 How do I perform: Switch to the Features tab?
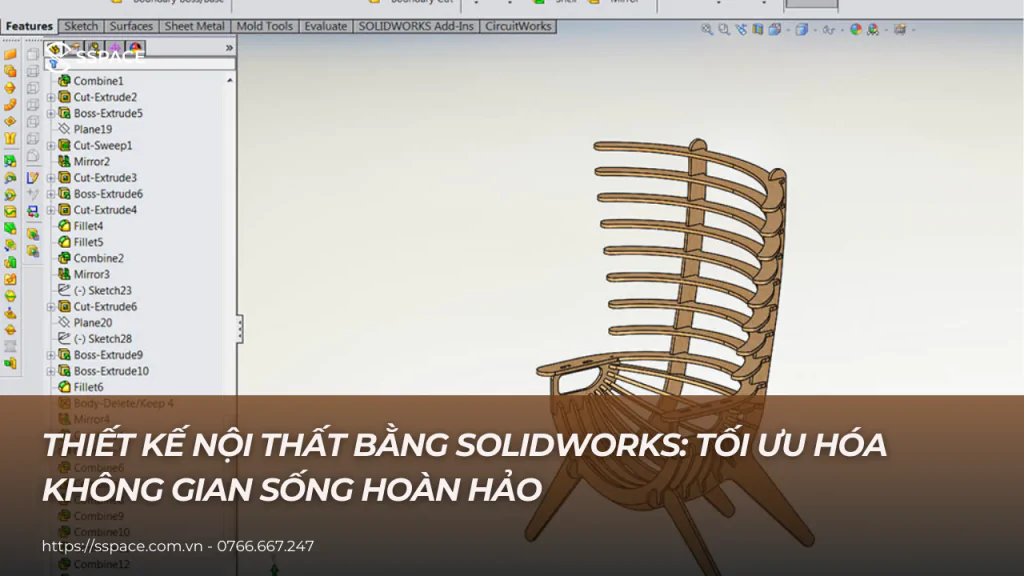tap(29, 26)
